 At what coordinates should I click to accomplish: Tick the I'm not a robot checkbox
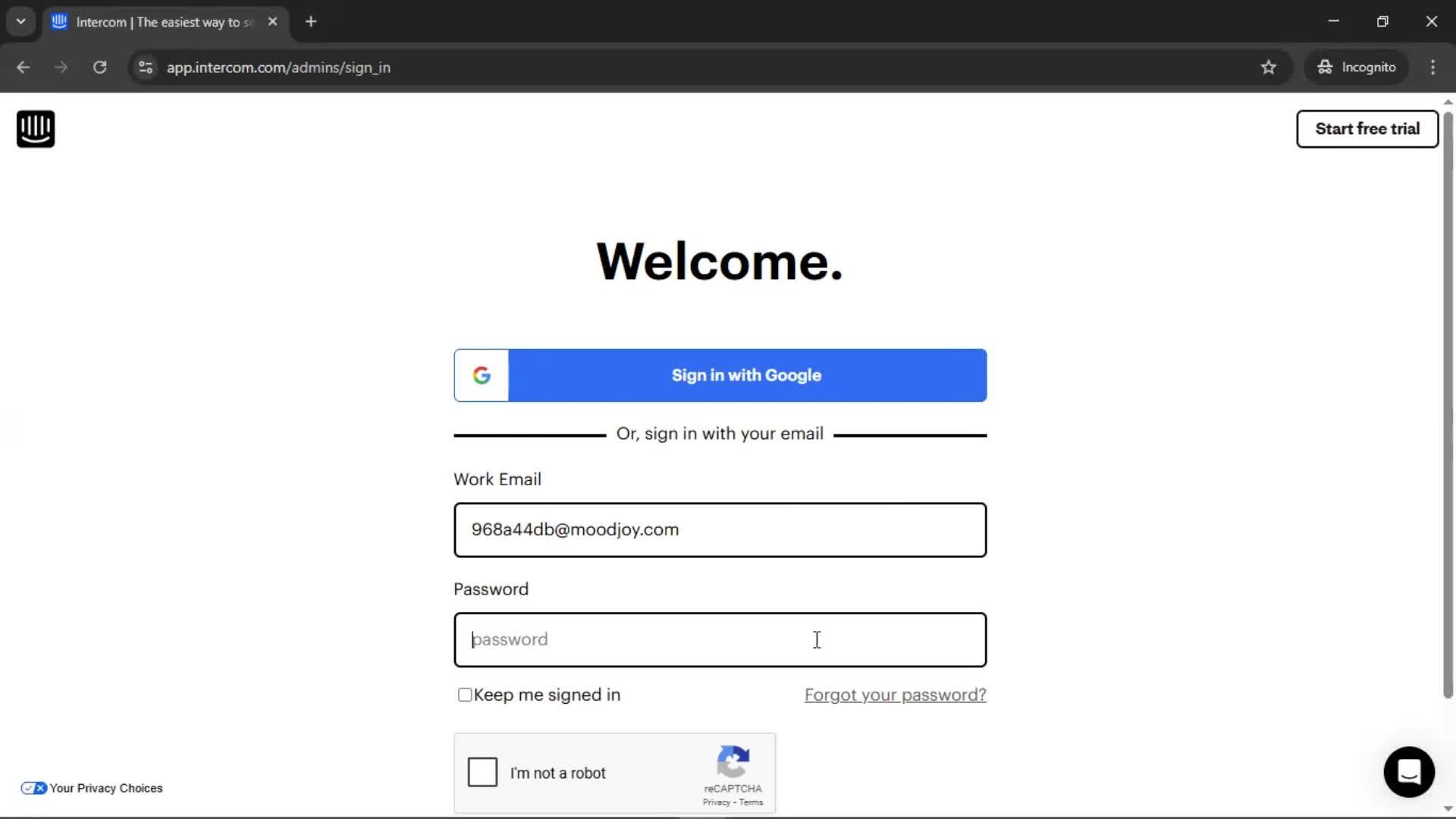pyautogui.click(x=482, y=772)
